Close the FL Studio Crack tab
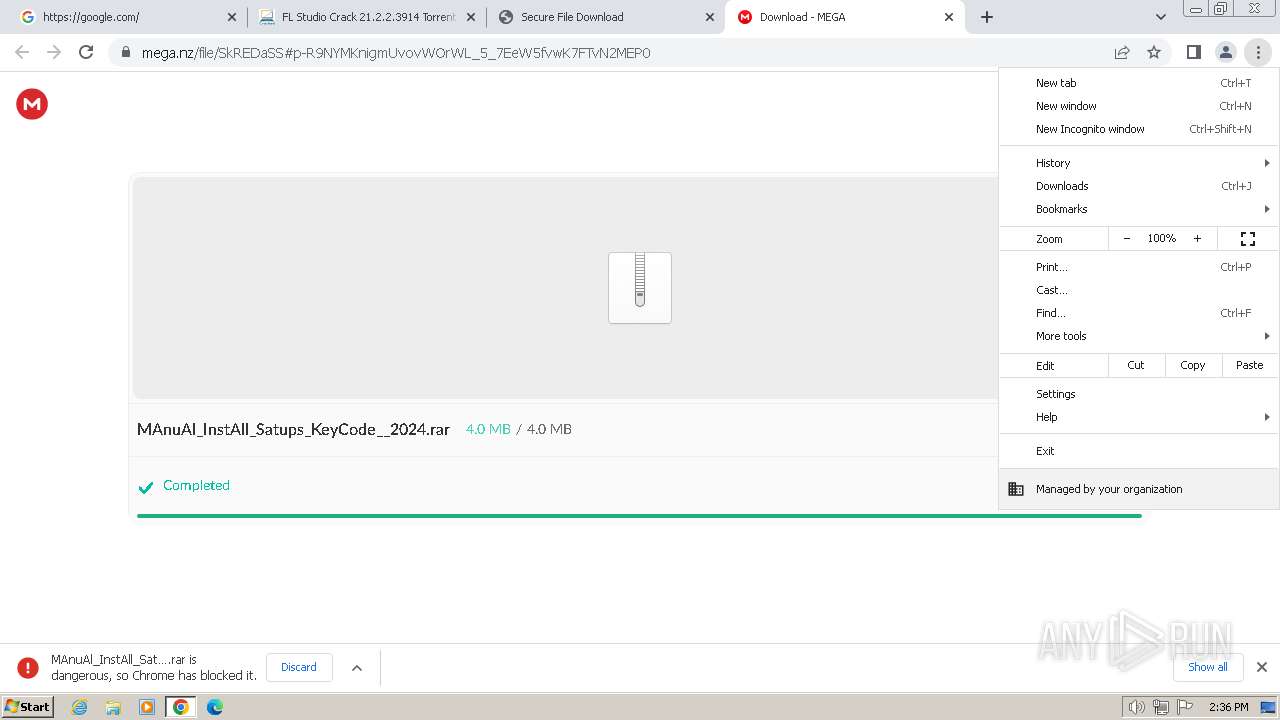 click(x=471, y=17)
